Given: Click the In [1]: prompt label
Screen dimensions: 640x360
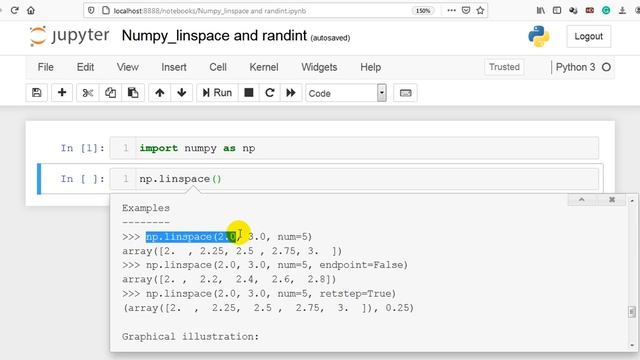Looking at the screenshot, I should [x=82, y=148].
